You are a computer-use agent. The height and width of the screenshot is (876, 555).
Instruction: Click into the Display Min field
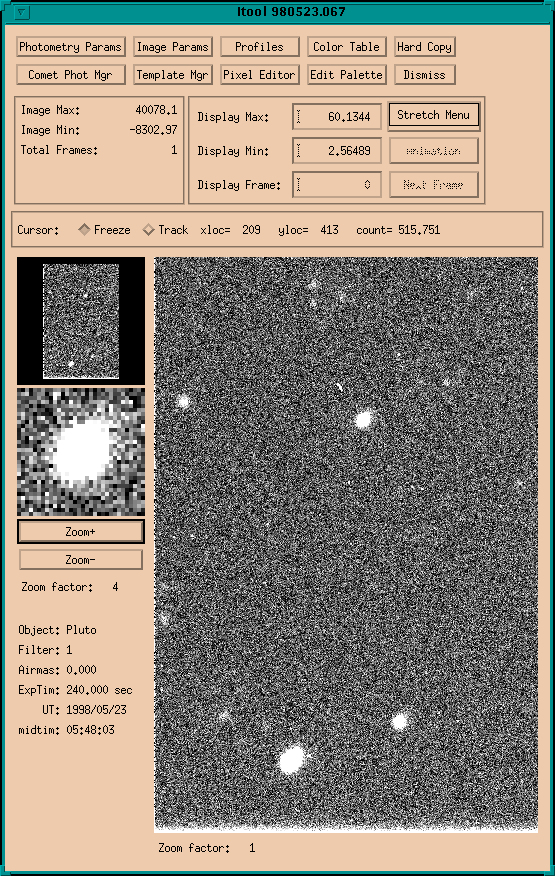[x=336, y=151]
